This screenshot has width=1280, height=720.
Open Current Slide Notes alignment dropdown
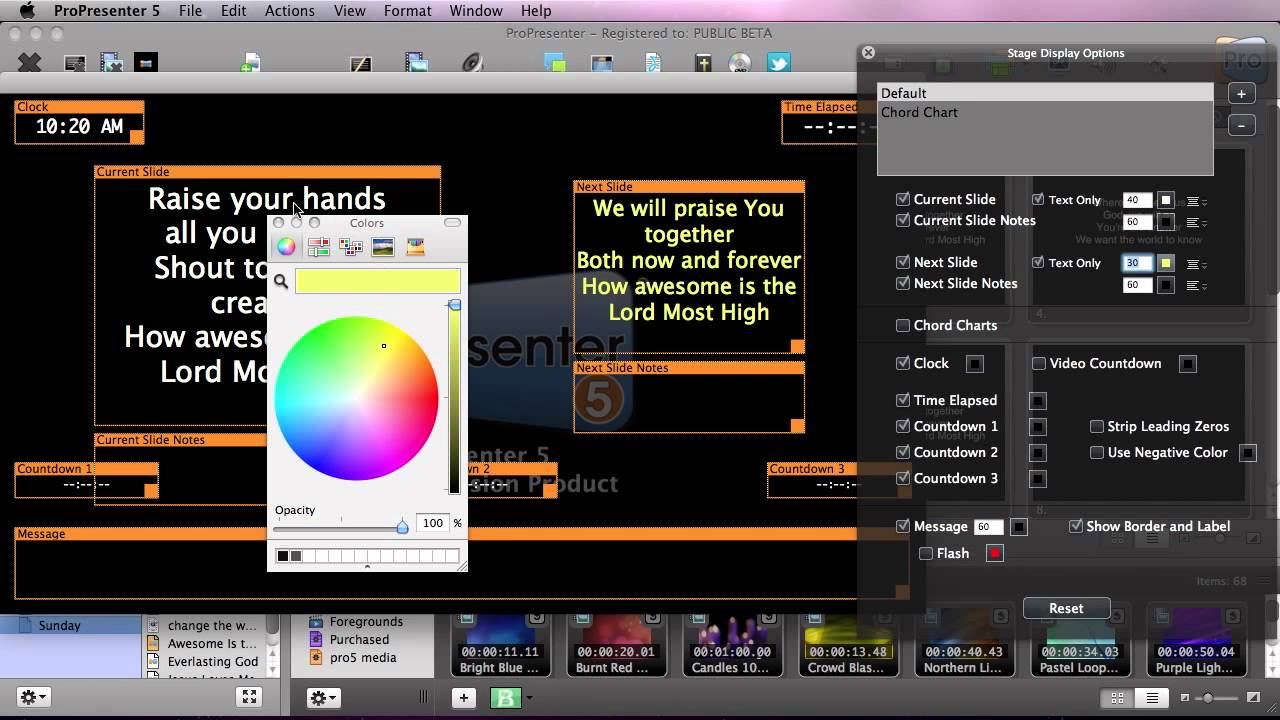coord(1195,222)
